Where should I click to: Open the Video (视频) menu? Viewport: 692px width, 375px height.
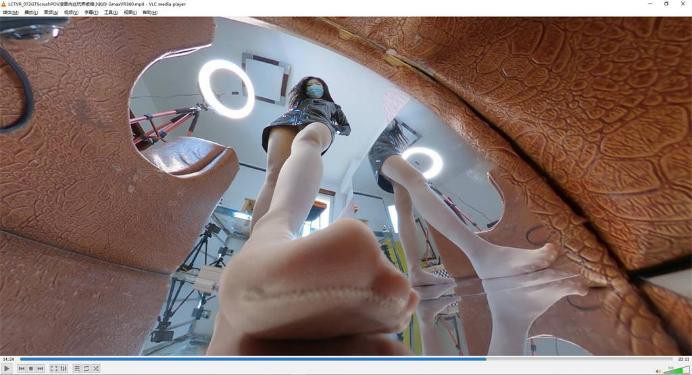pos(71,12)
